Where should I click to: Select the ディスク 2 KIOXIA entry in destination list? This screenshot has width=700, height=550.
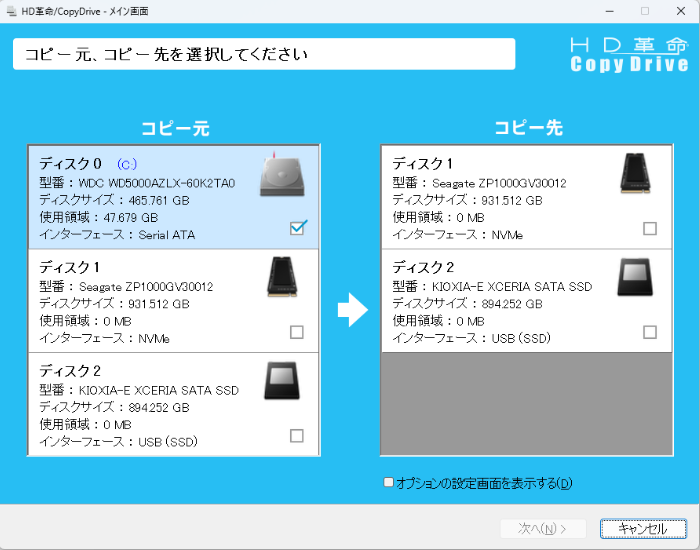(500, 300)
